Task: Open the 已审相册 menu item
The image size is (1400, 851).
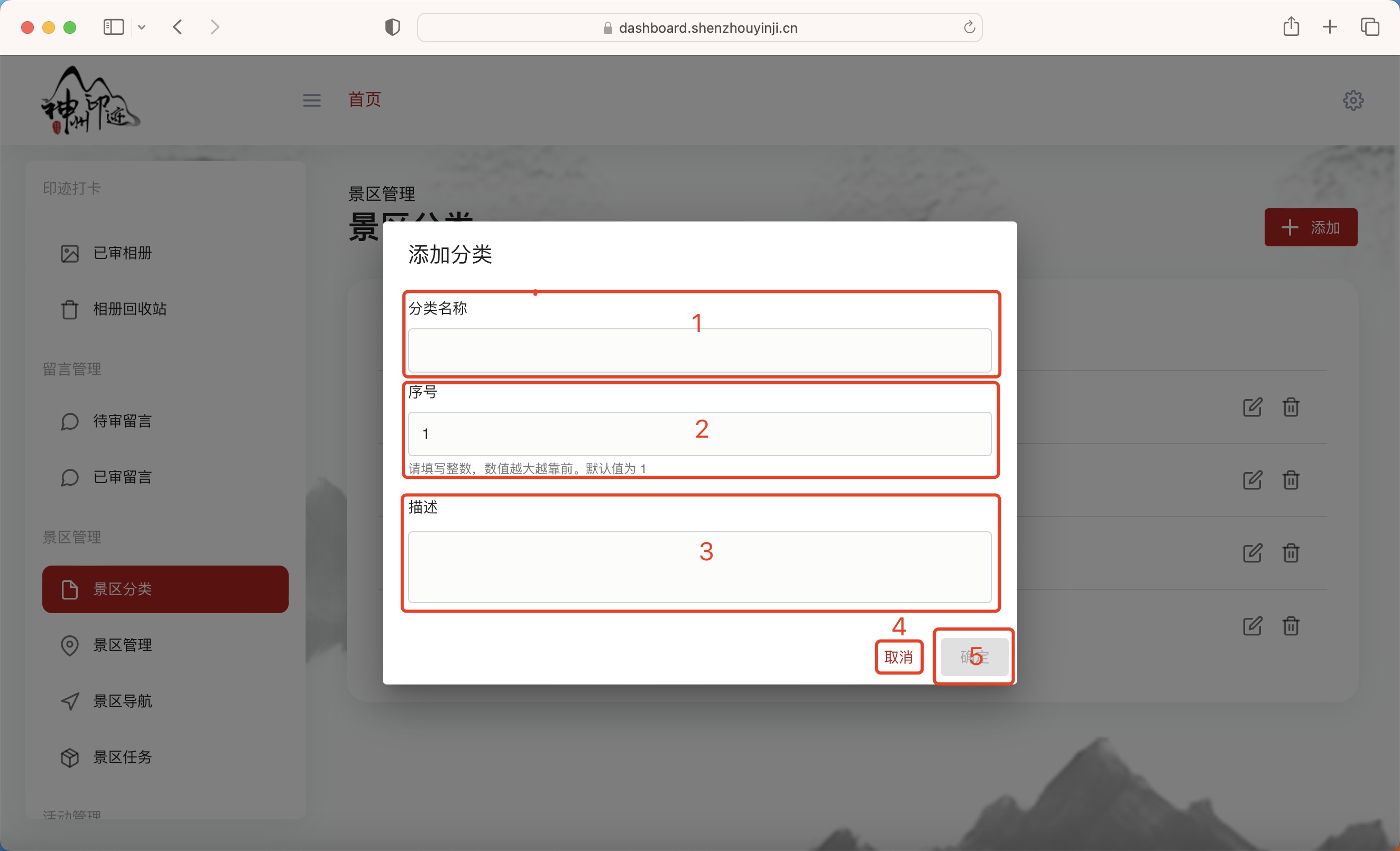Action: 122,253
